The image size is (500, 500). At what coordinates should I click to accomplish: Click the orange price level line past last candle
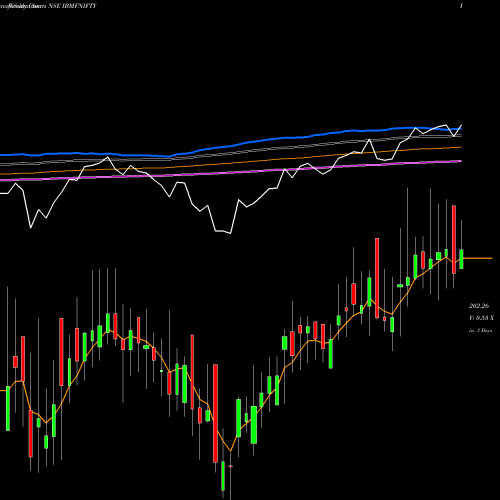[478, 258]
